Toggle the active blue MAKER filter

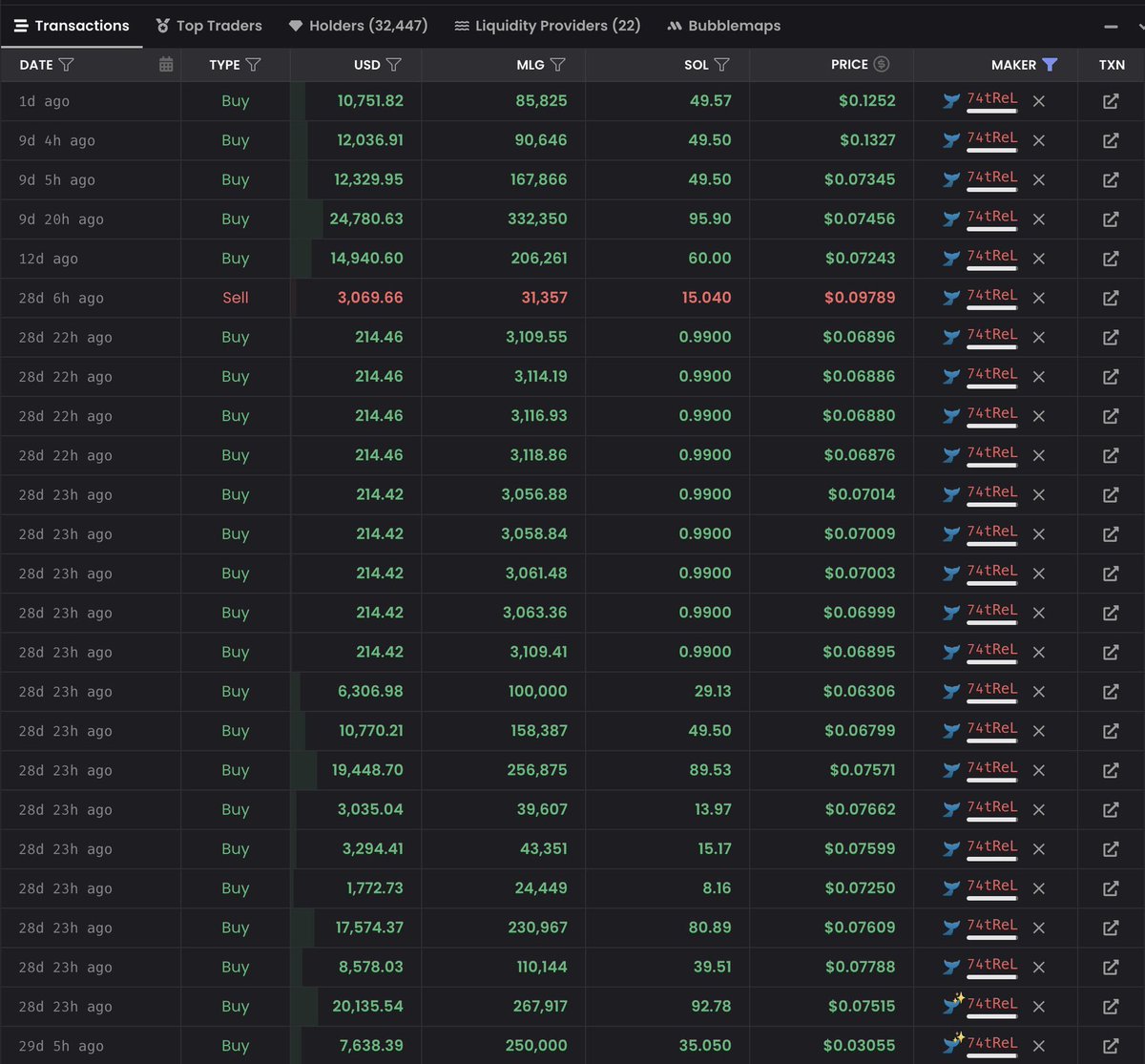pyautogui.click(x=1050, y=64)
